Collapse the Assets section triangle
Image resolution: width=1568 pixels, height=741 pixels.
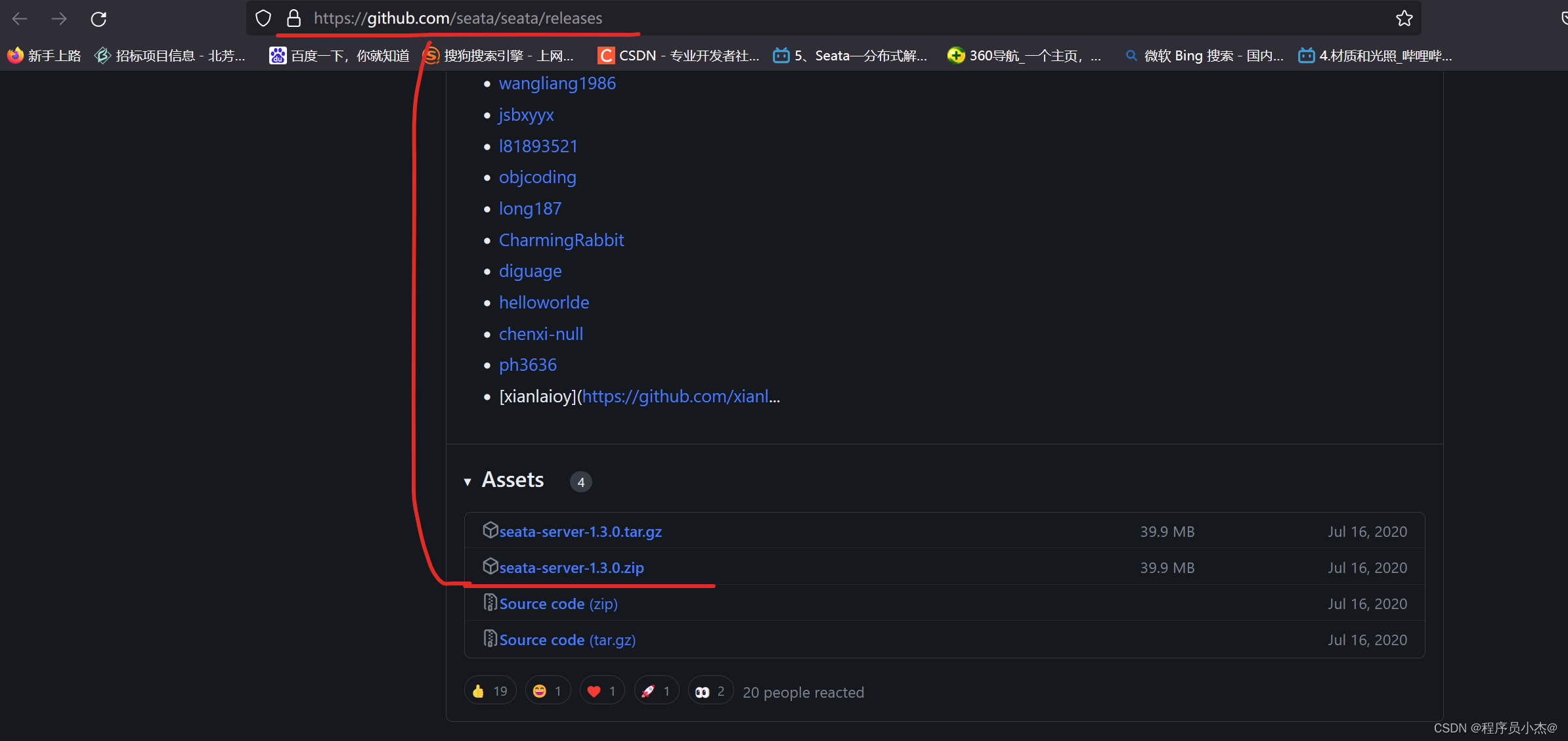pyautogui.click(x=468, y=482)
